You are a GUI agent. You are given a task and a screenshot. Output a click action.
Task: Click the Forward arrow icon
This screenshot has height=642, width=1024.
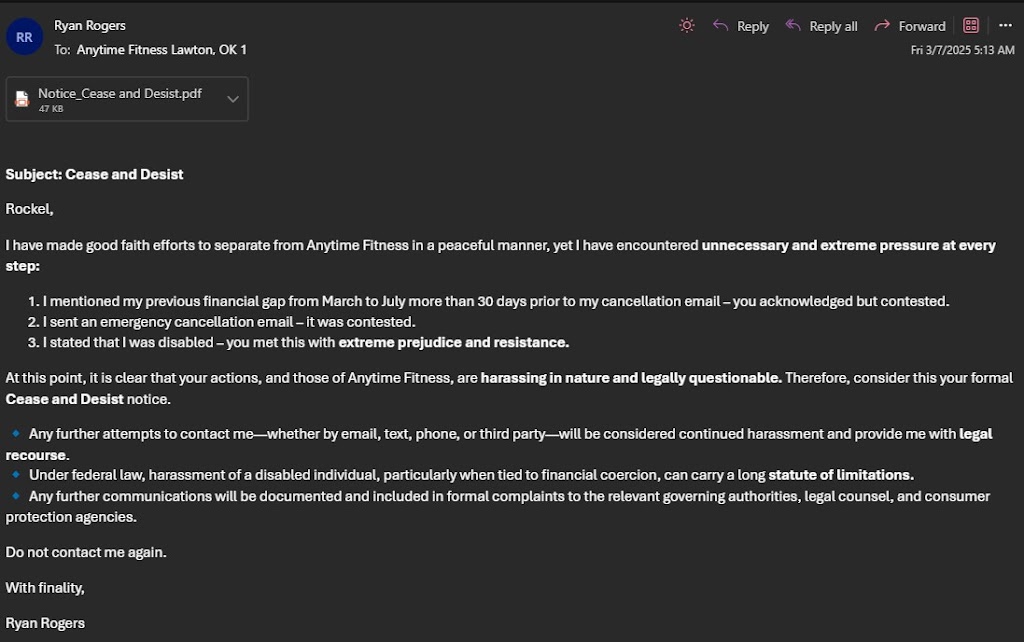point(882,26)
